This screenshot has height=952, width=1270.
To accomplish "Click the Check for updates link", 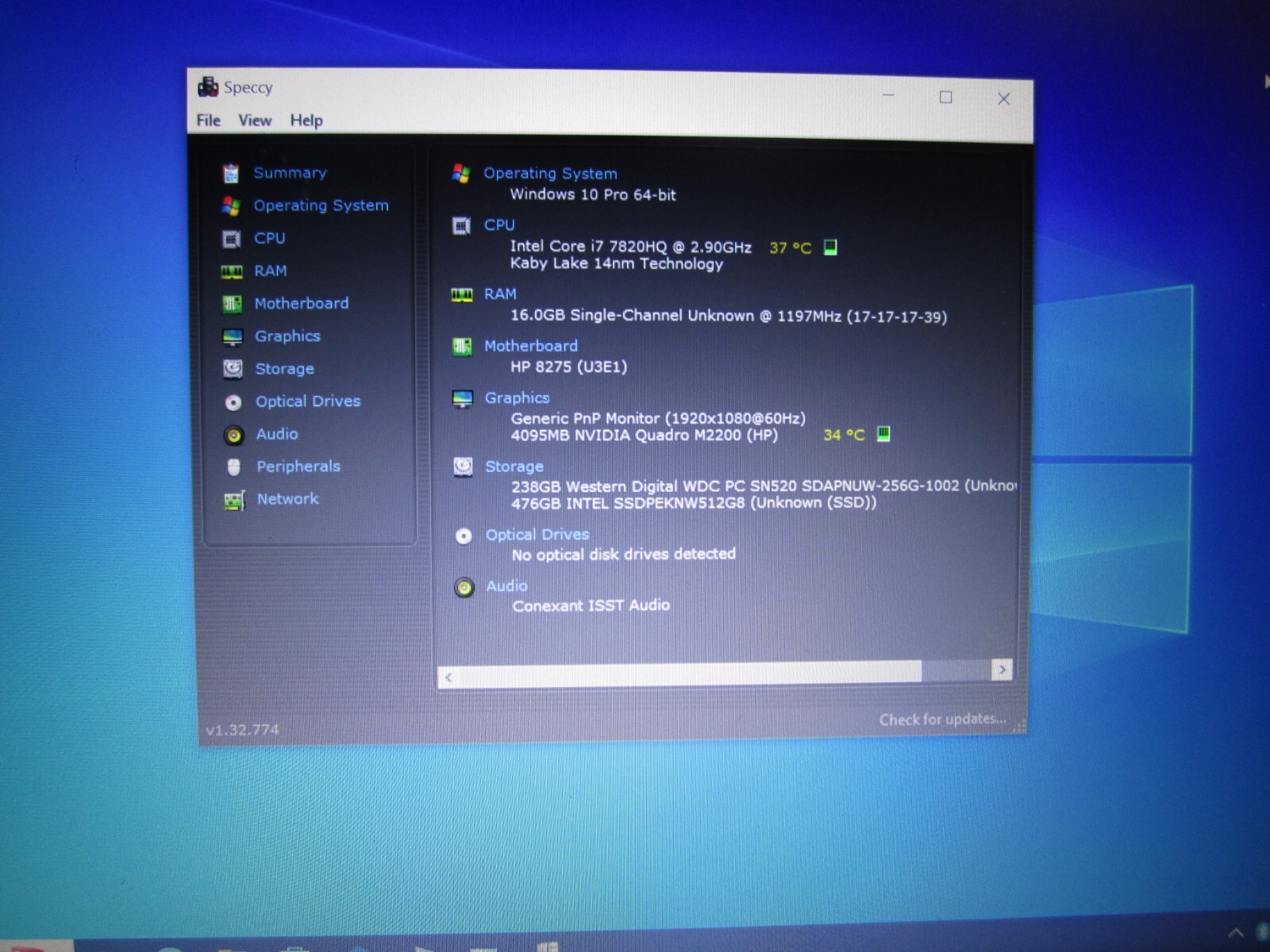I will click(x=942, y=719).
